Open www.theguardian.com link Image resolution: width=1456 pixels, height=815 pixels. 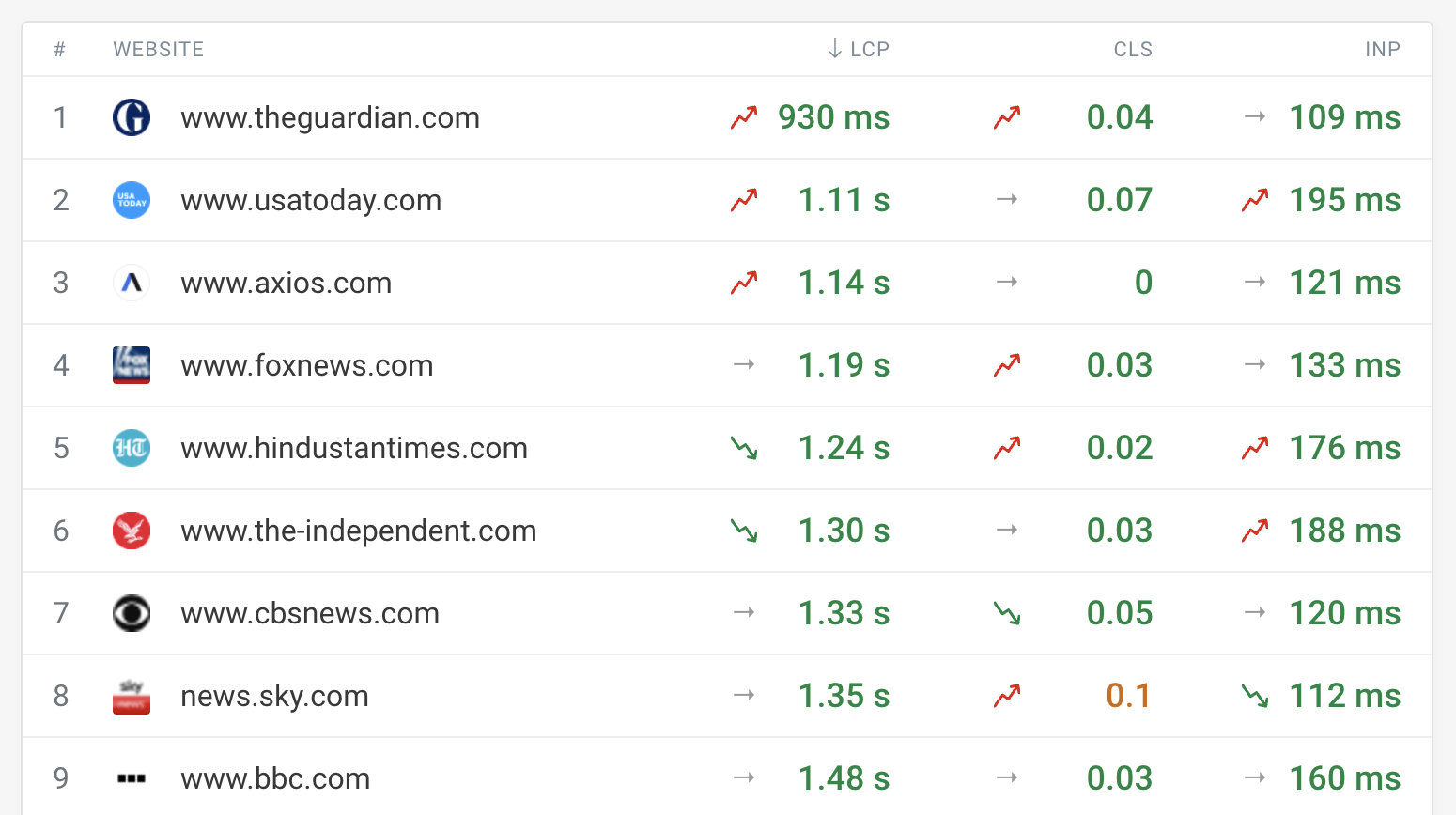330,117
